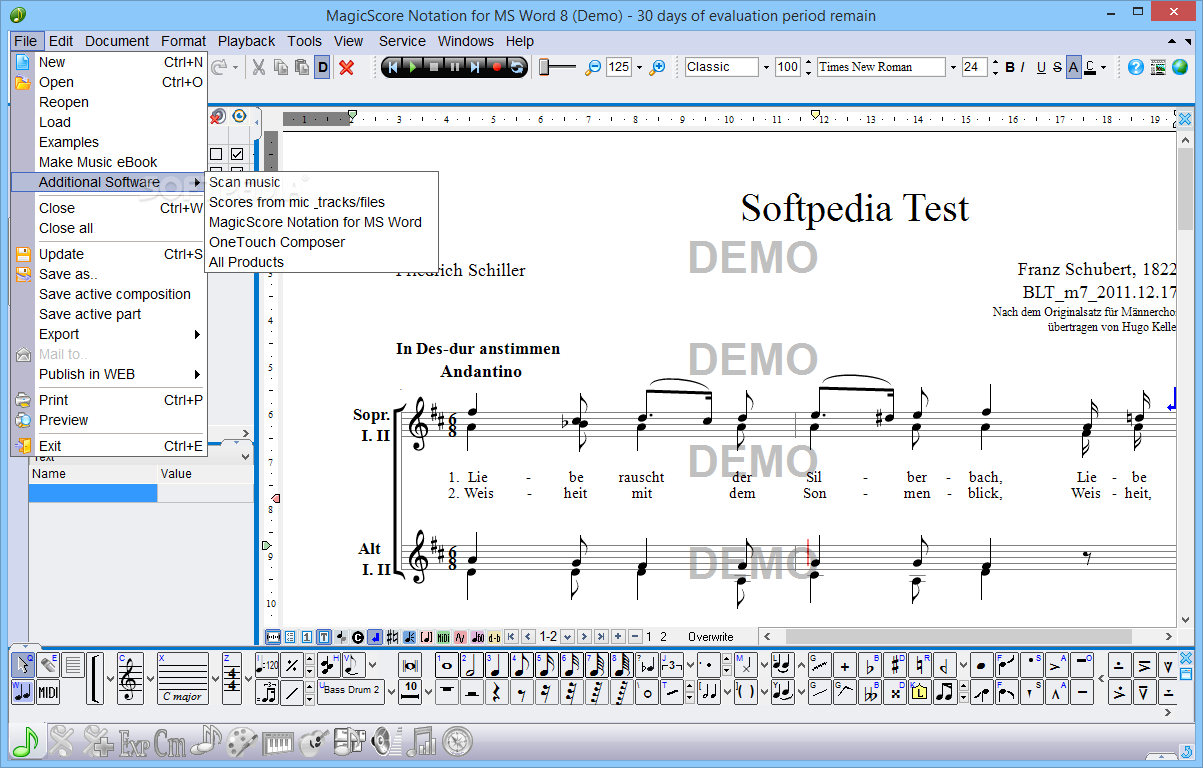Click the compass clock icon in bottom bar
The width and height of the screenshot is (1203, 768).
click(457, 741)
